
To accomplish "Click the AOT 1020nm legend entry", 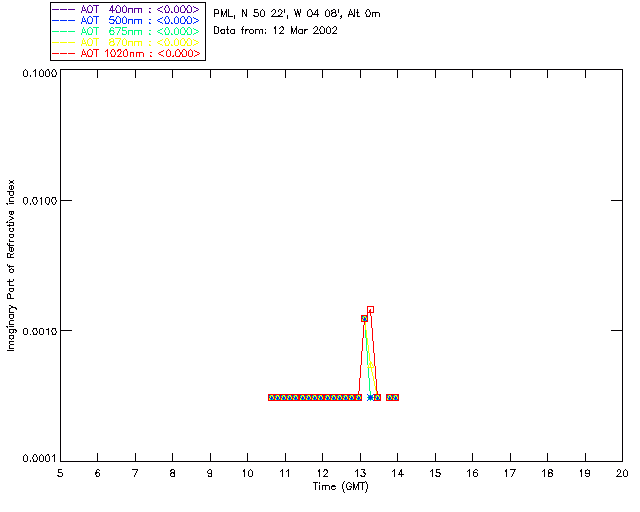I will [126, 53].
